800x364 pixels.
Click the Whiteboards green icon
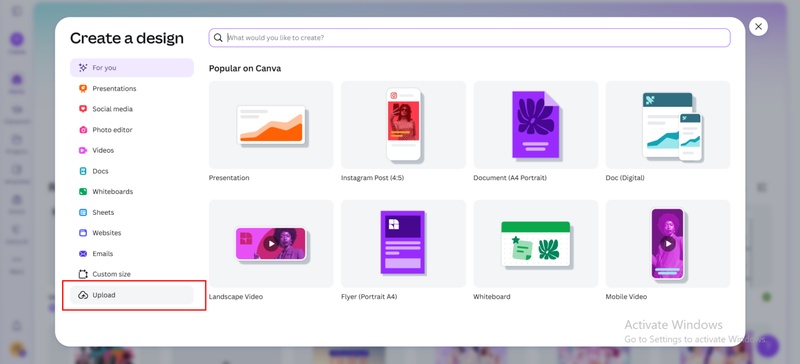pos(83,191)
